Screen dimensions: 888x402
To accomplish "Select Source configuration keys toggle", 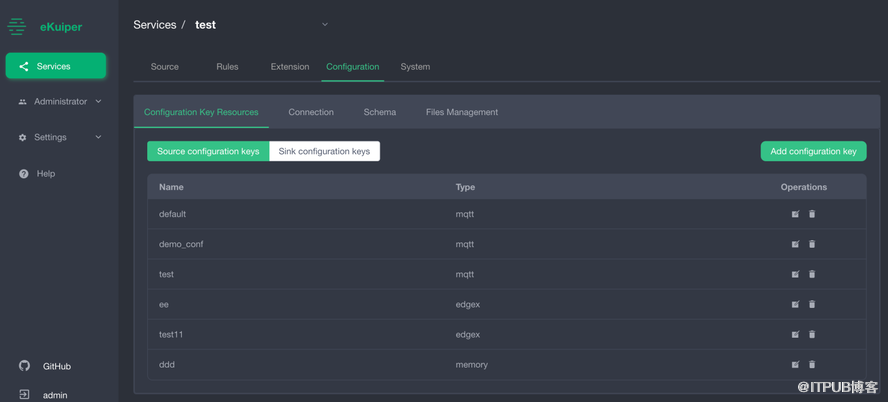I will pyautogui.click(x=208, y=151).
